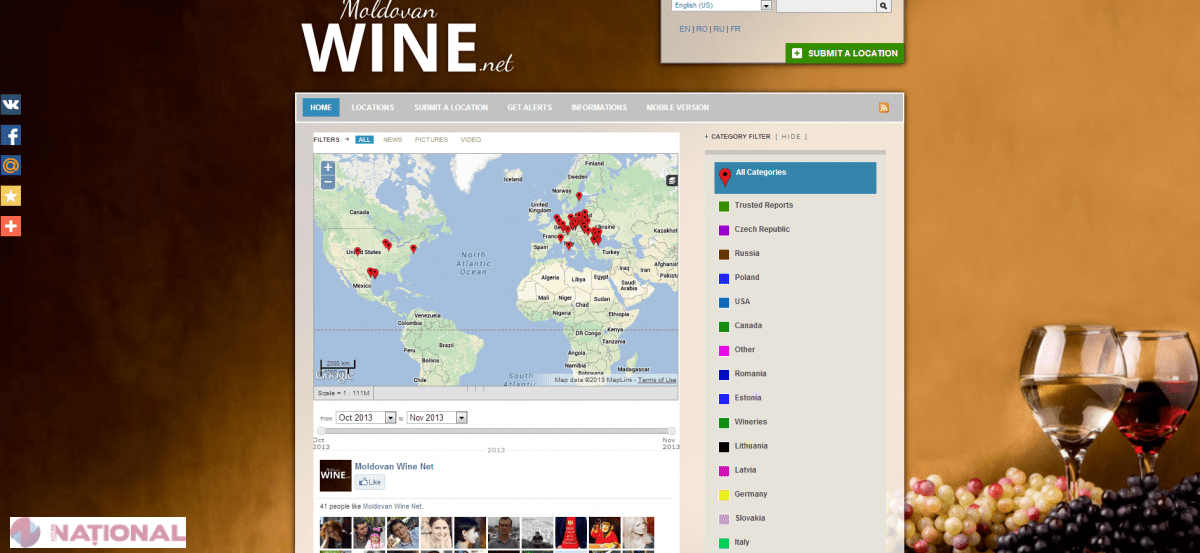This screenshot has width=1200, height=553.
Task: Filter by Lithuania category
Action: (x=751, y=445)
